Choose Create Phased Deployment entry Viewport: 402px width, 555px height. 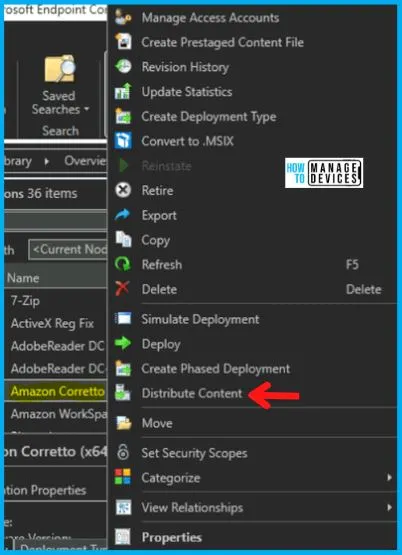(216, 368)
